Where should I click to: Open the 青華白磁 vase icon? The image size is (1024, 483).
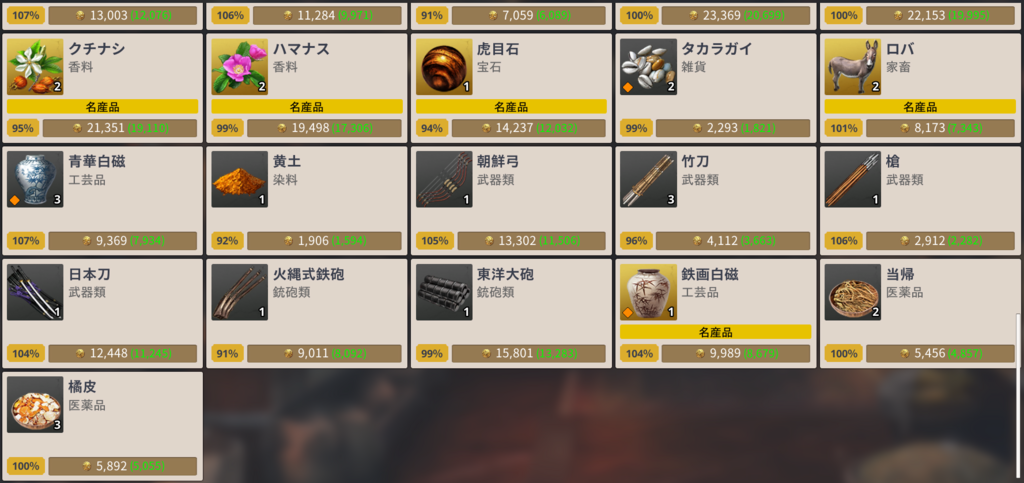35,179
